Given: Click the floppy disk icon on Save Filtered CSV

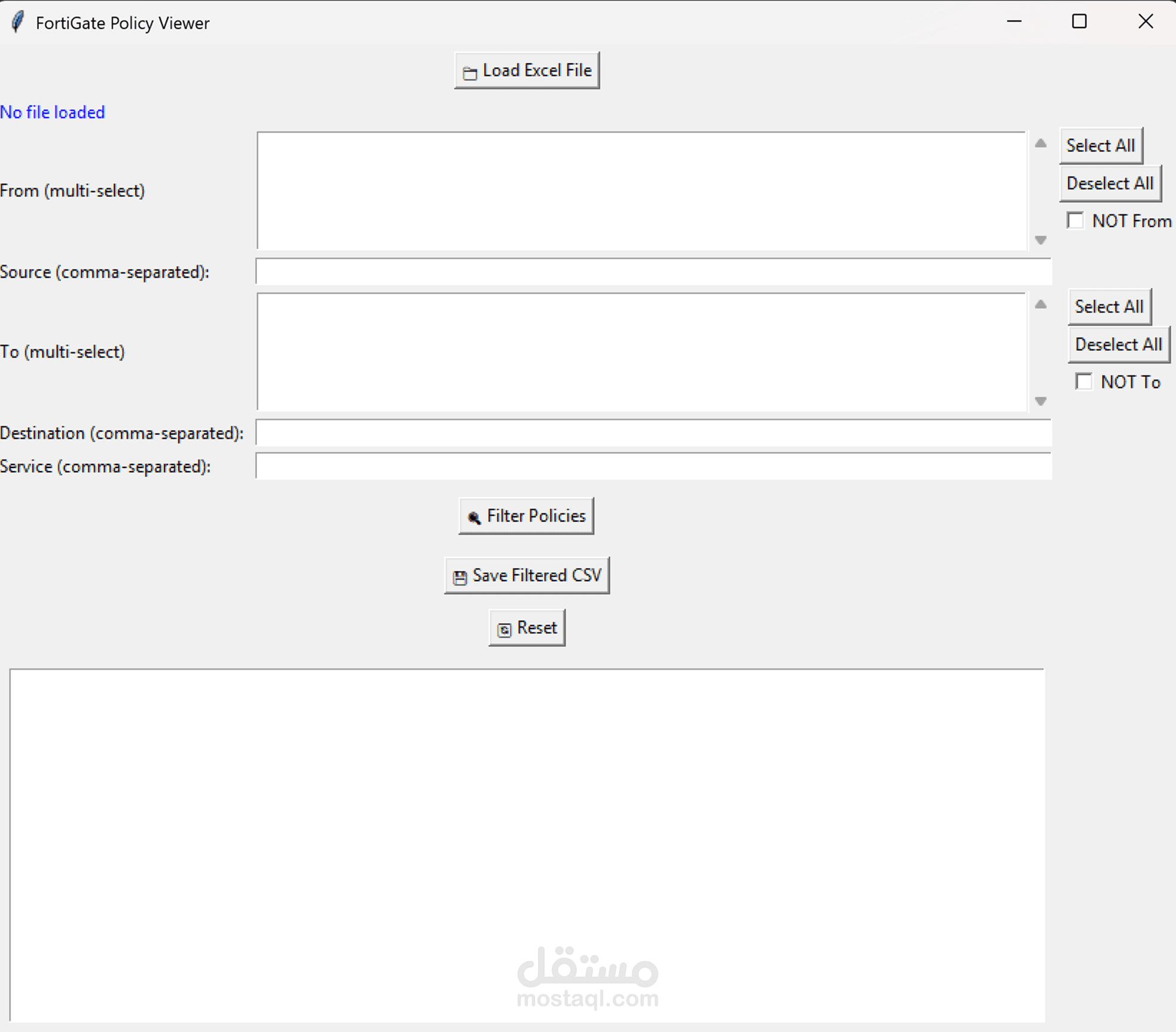Looking at the screenshot, I should pos(460,577).
